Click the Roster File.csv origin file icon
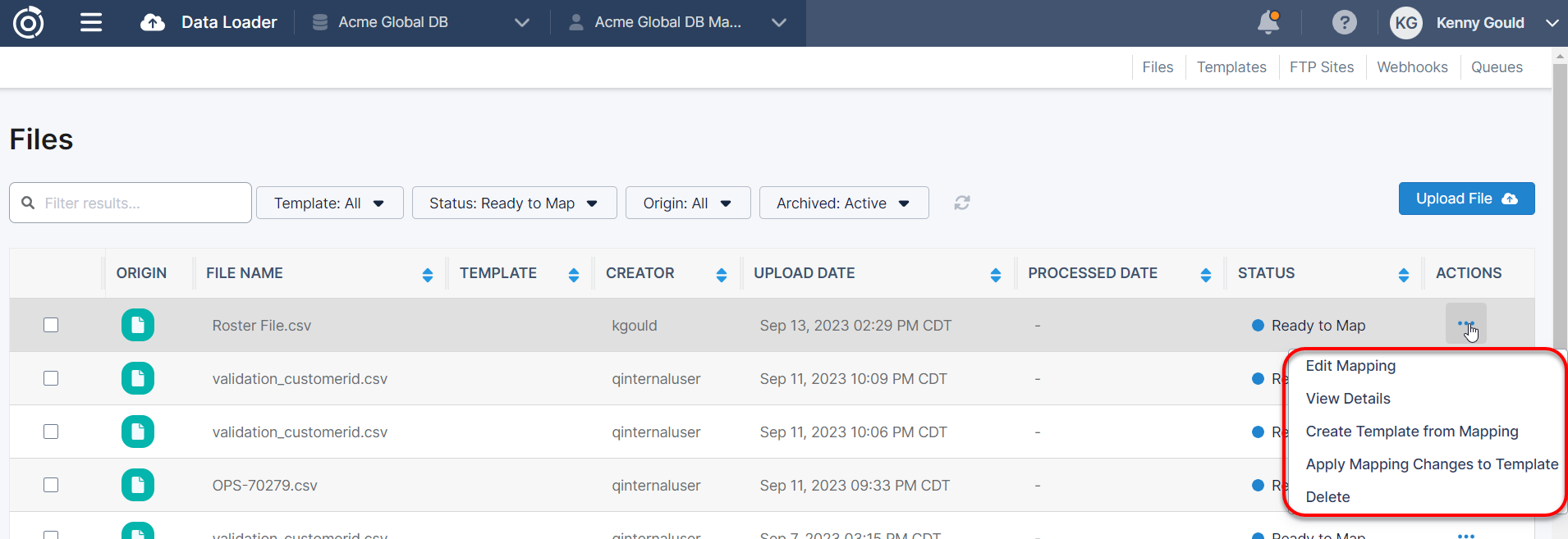Viewport: 1568px width, 539px height. [x=138, y=325]
